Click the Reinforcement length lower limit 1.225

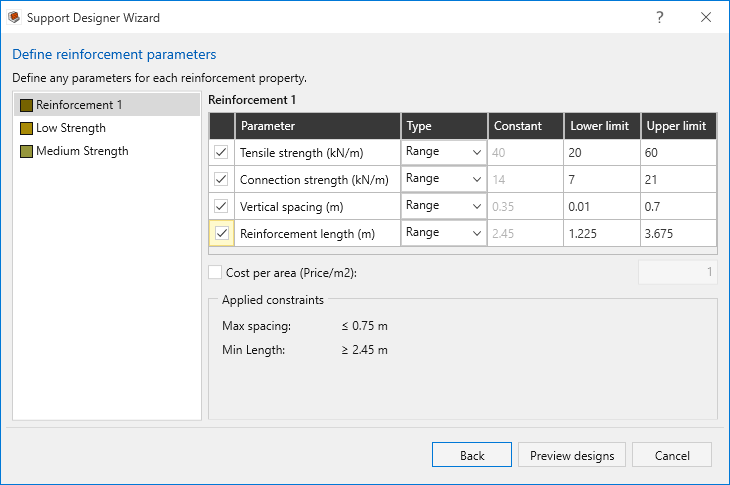click(x=602, y=234)
